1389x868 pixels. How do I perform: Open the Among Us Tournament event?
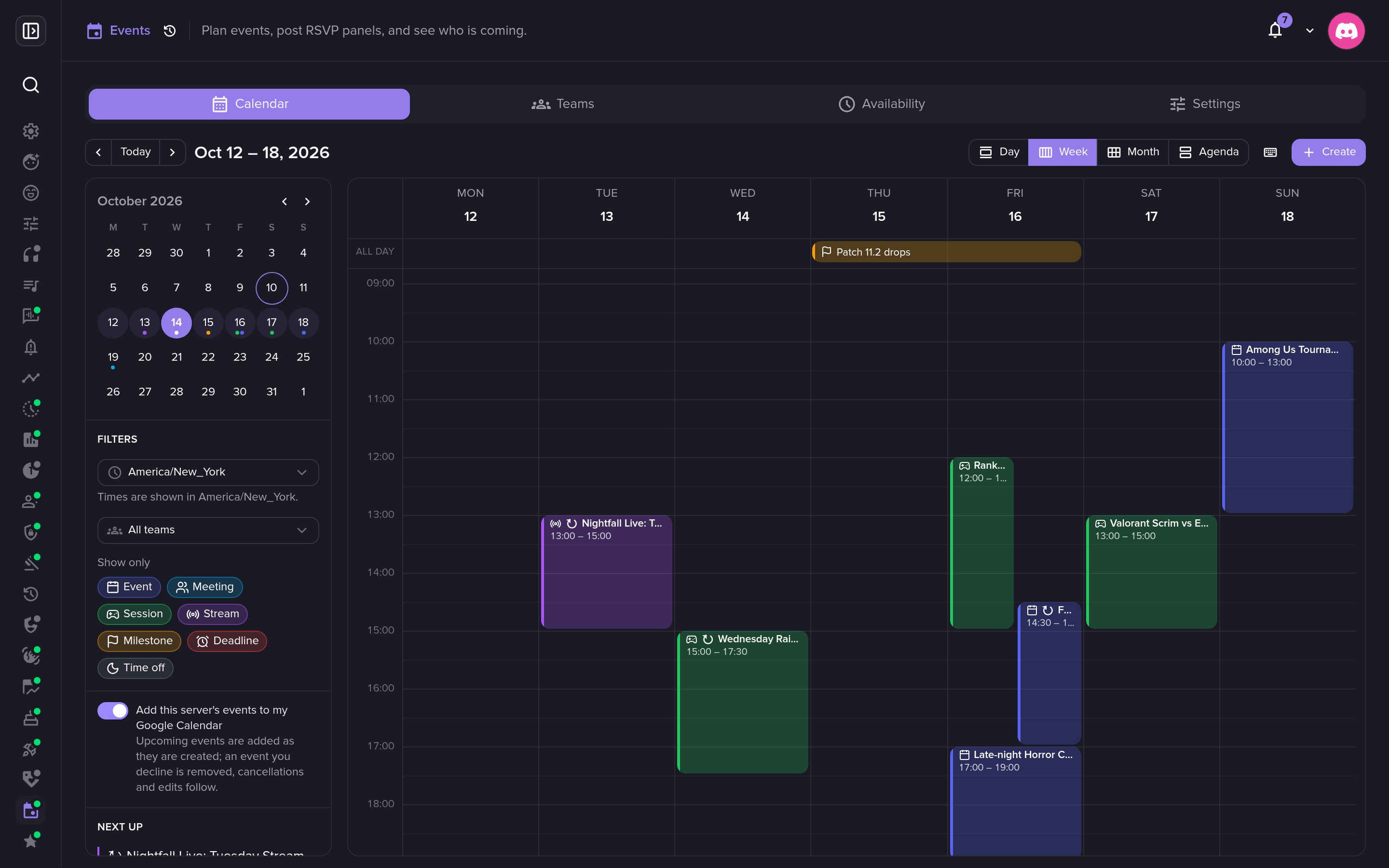[1287, 427]
